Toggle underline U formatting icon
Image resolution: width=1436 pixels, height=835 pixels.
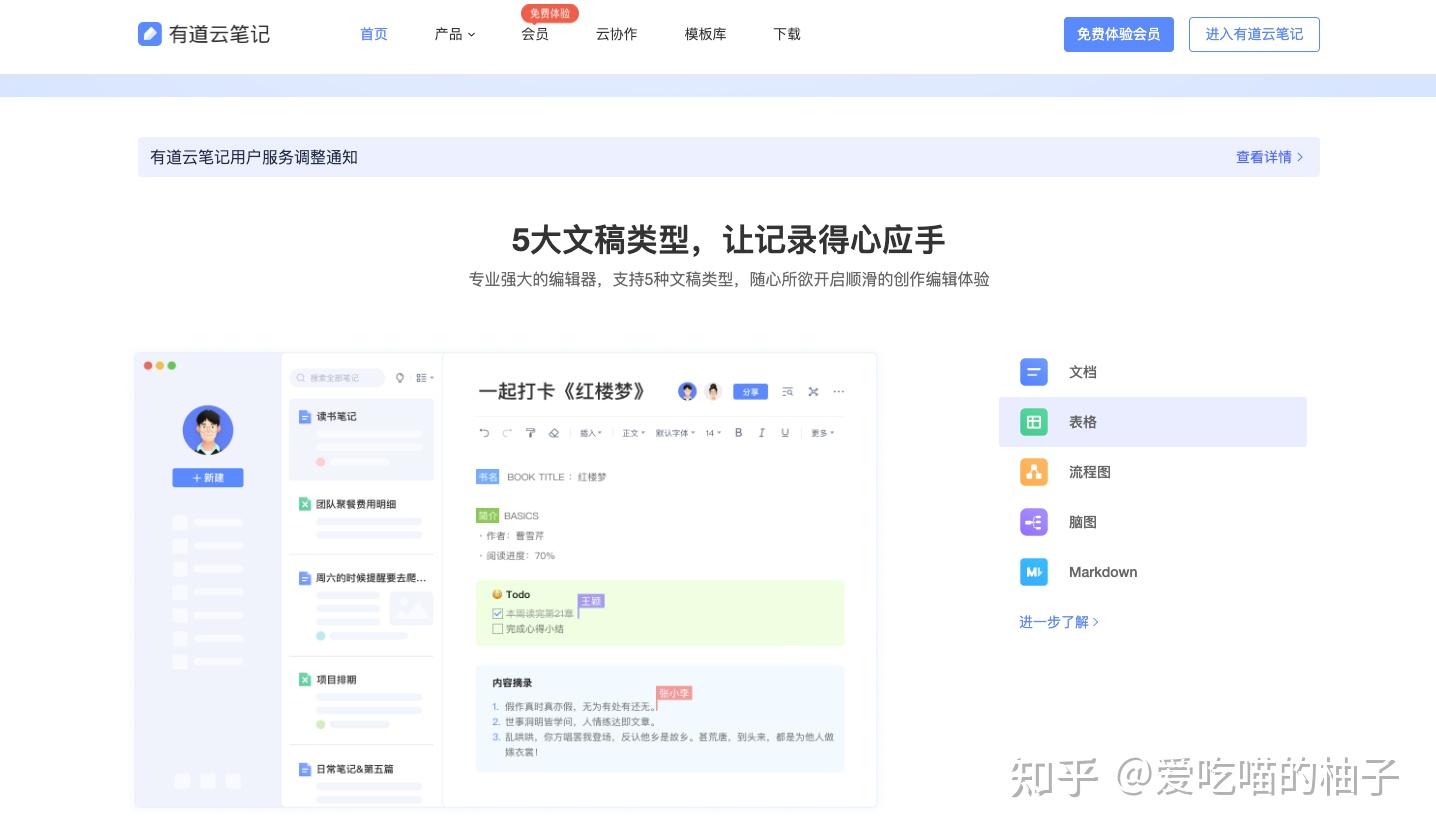point(785,433)
